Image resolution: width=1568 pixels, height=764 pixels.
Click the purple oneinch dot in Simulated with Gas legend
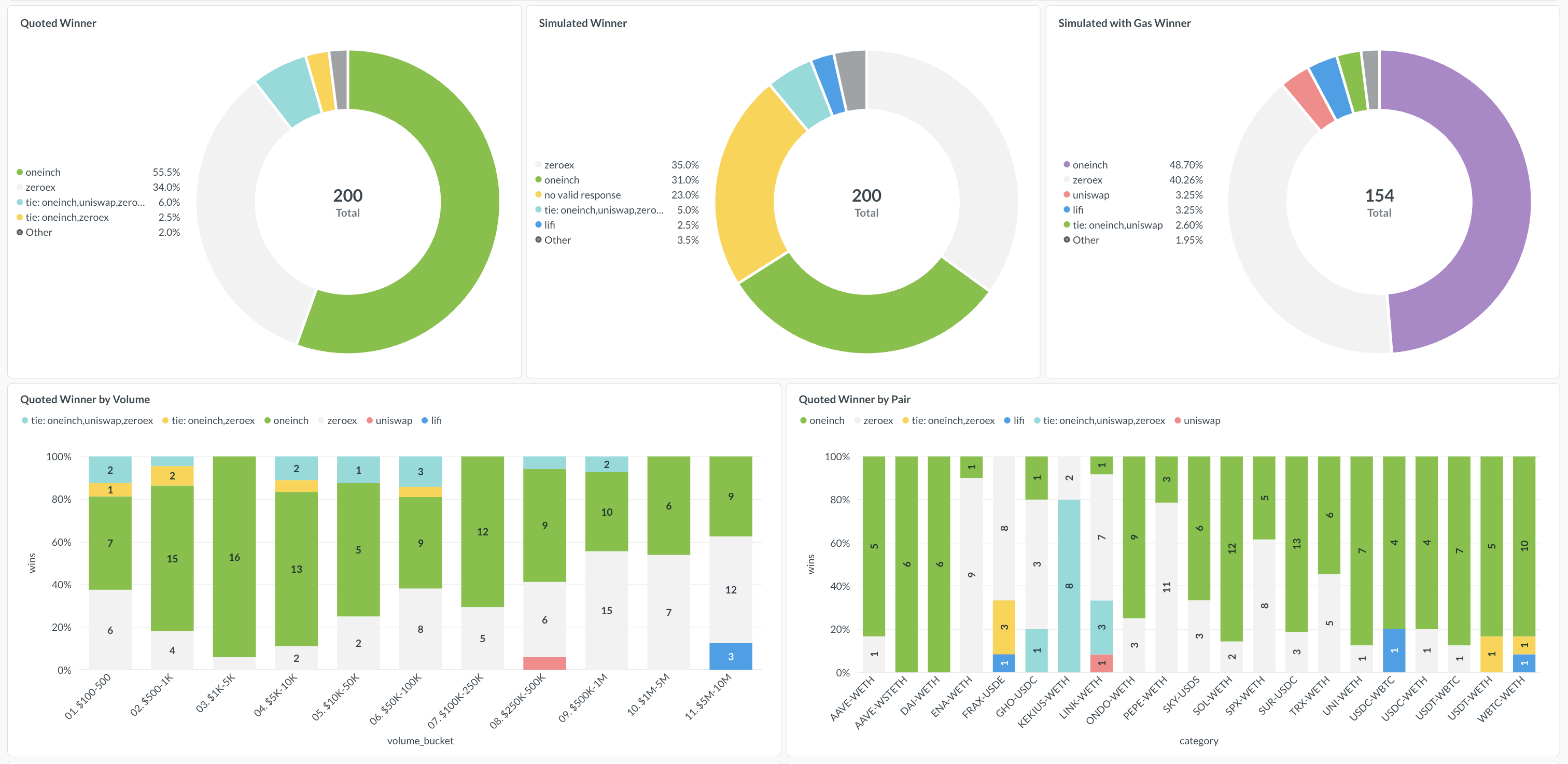pos(1067,165)
